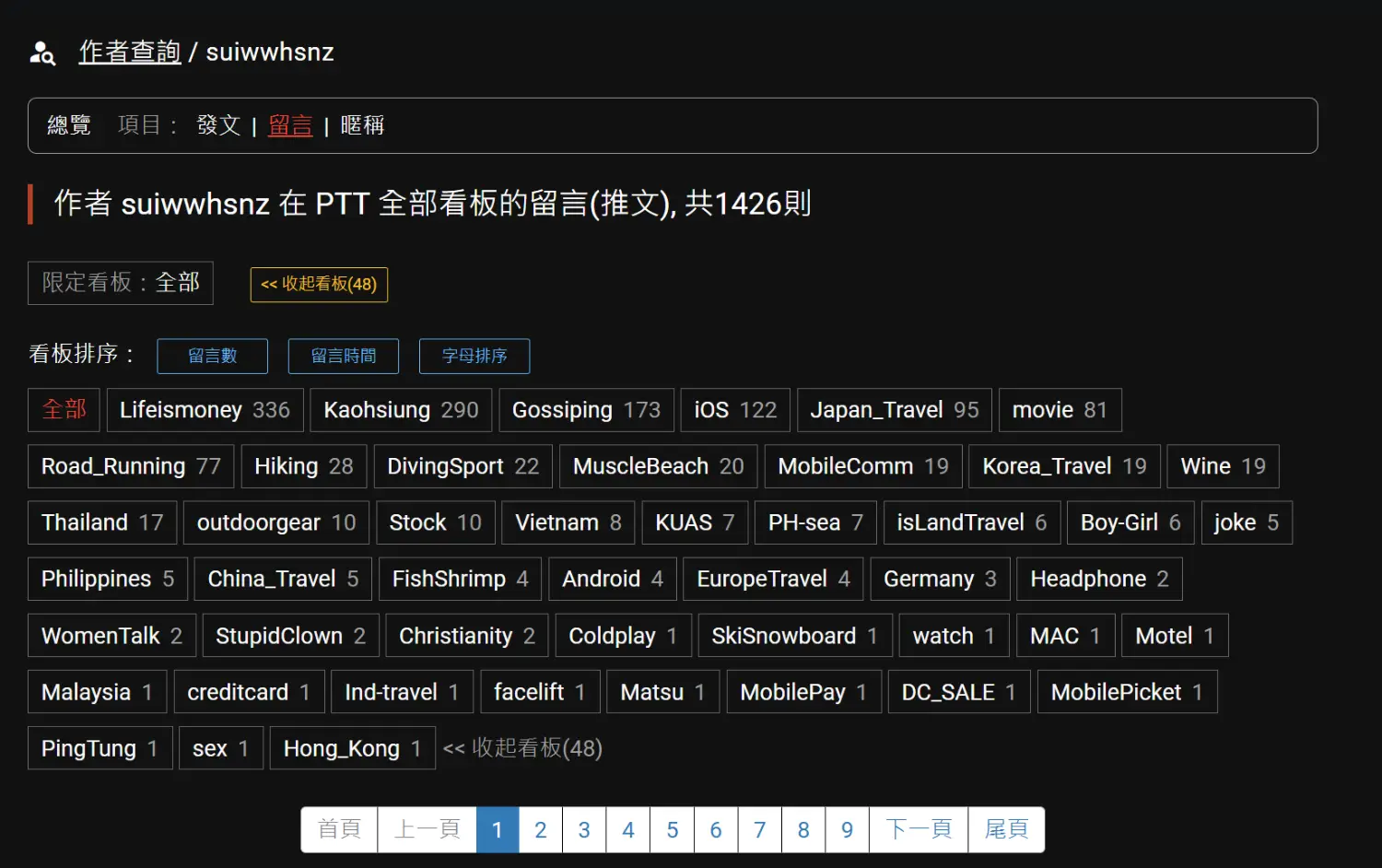The width and height of the screenshot is (1382, 868).
Task: Select the 暱稱 tab
Action: [362, 125]
